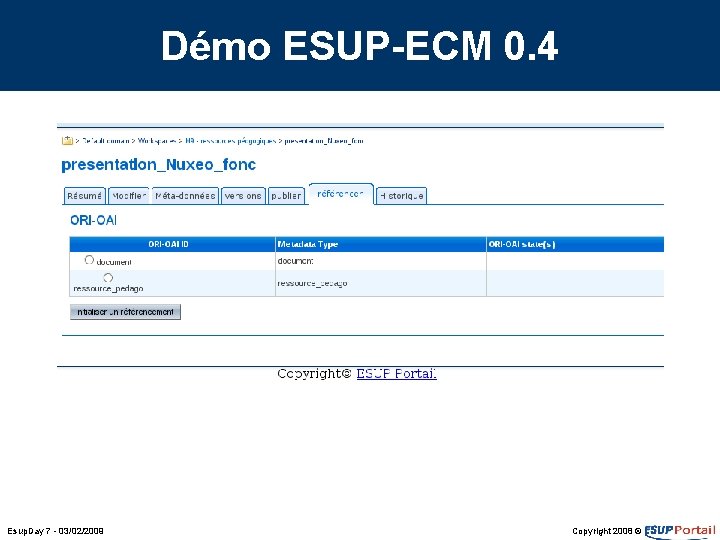Open the publier tab
Screen dimensions: 720x540
point(286,196)
